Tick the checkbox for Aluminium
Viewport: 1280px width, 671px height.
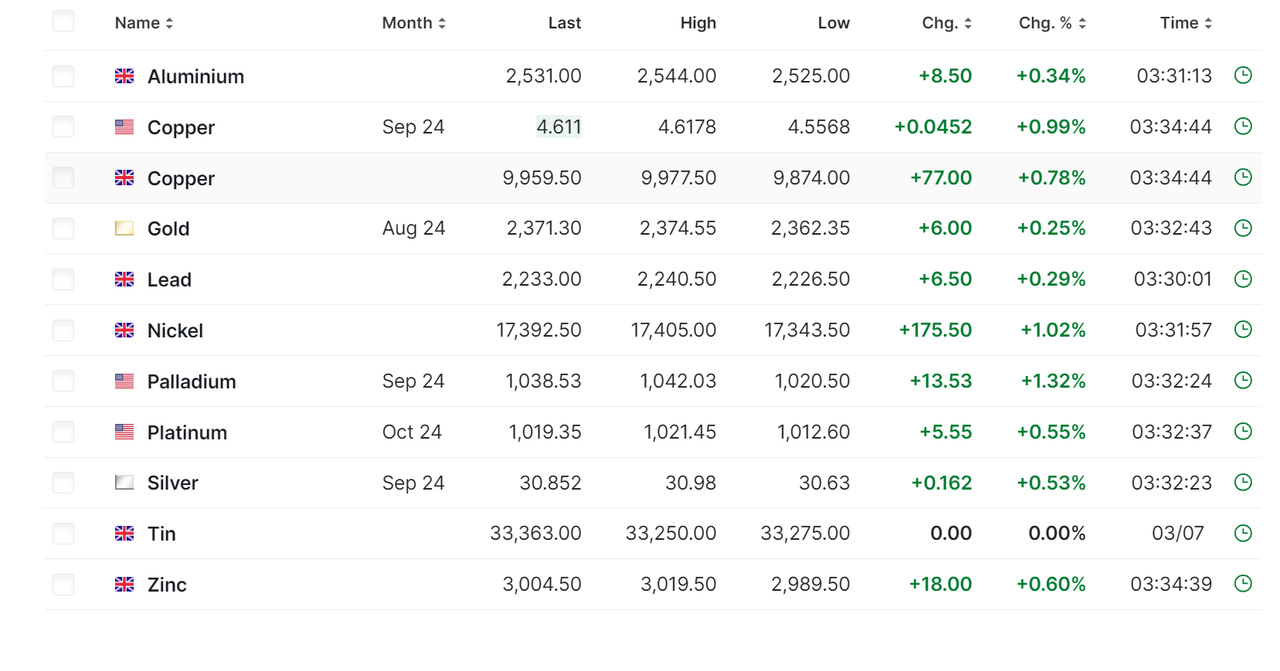pos(63,76)
